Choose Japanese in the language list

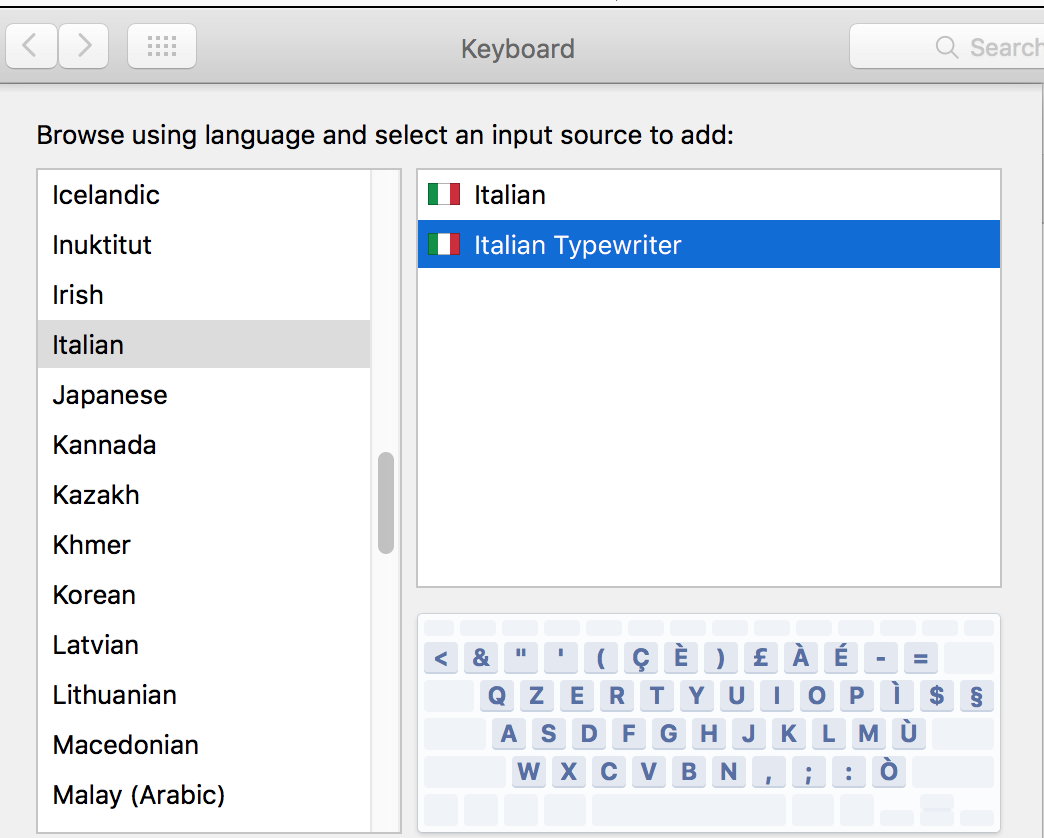tap(110, 395)
